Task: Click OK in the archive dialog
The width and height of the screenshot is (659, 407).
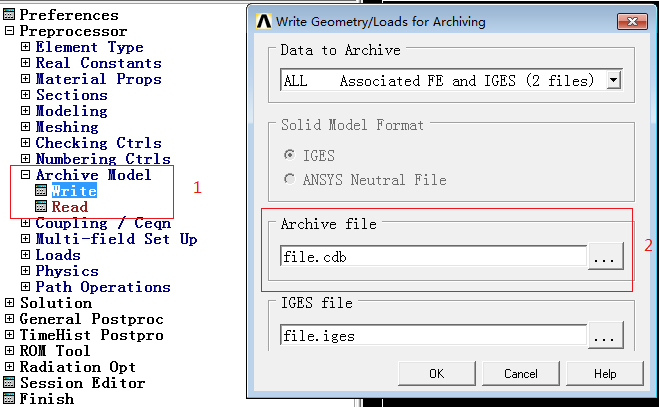Action: click(437, 373)
